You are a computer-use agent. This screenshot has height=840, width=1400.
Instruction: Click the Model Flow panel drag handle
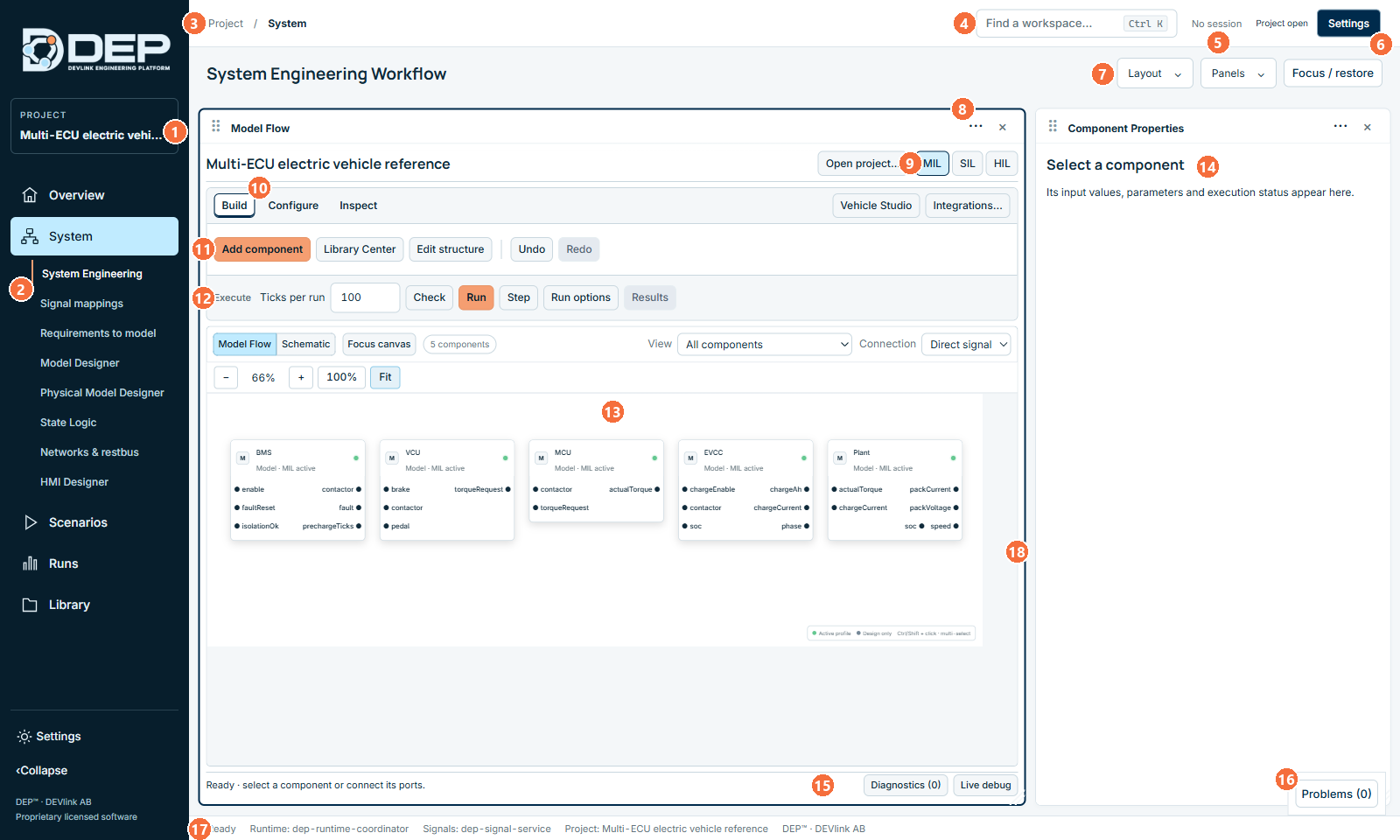(216, 127)
